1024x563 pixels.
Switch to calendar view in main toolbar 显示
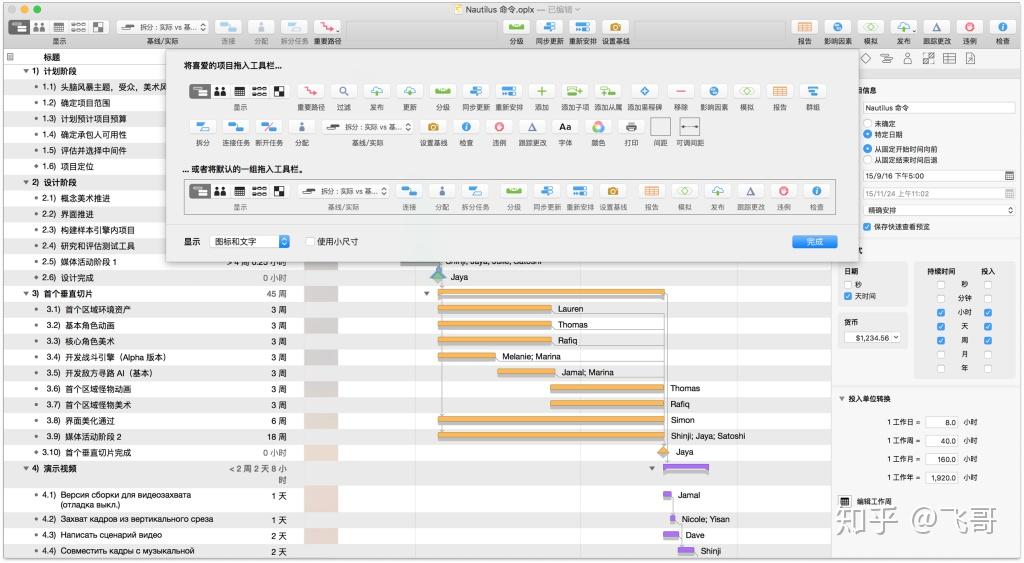point(59,27)
